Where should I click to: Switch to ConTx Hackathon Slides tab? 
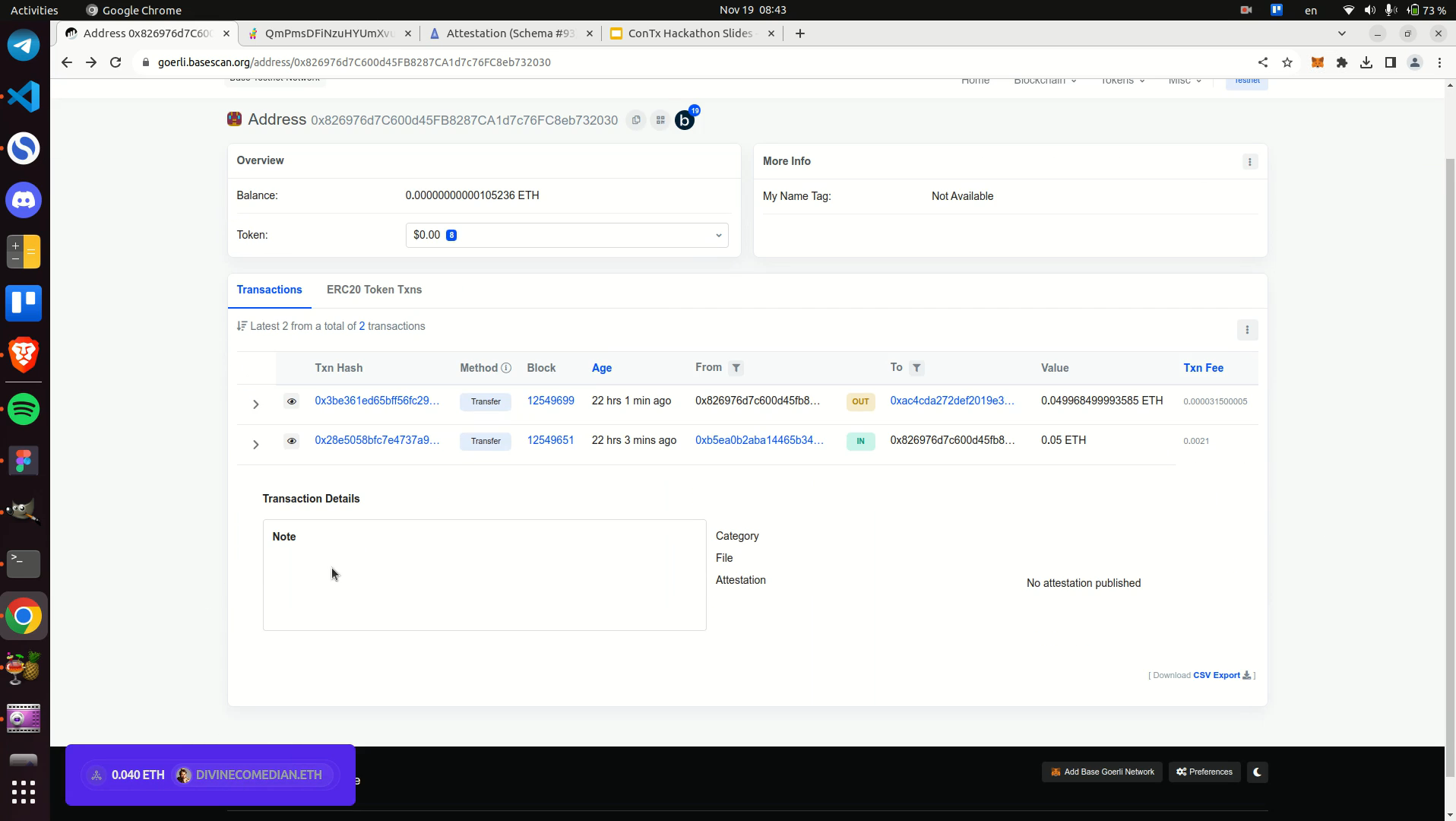pyautogui.click(x=691, y=33)
